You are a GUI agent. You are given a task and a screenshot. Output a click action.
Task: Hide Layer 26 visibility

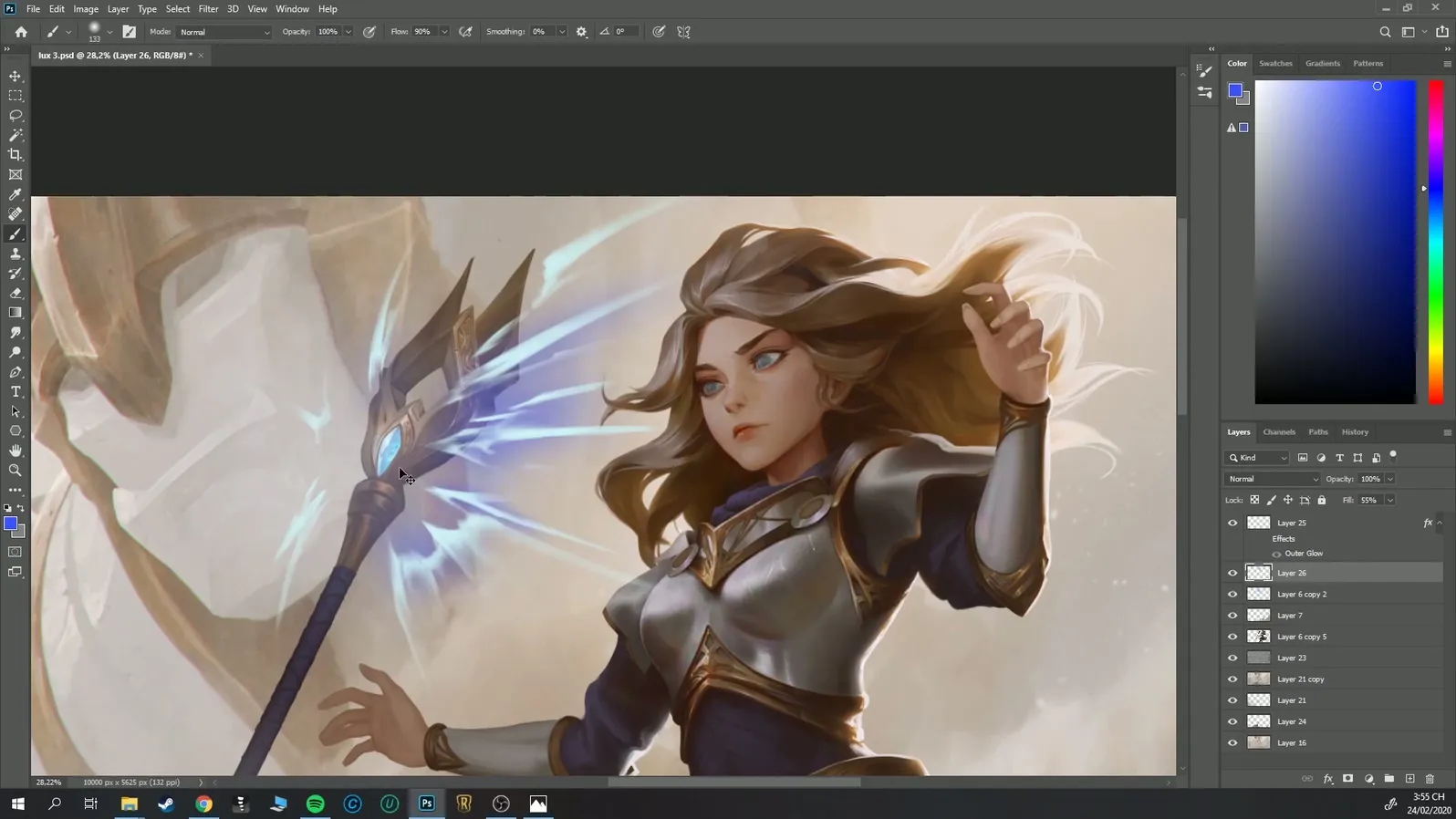pos(1232,573)
